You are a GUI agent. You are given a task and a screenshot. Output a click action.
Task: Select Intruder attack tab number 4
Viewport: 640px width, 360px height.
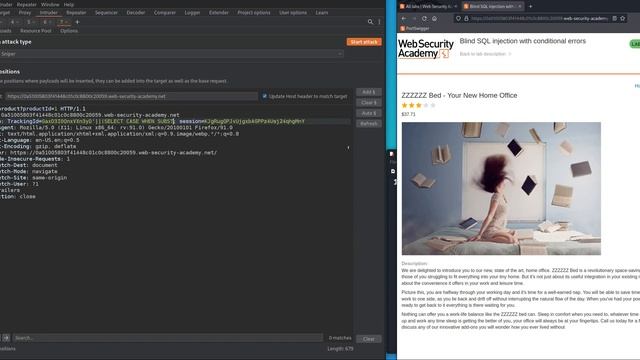pyautogui.click(x=14, y=22)
